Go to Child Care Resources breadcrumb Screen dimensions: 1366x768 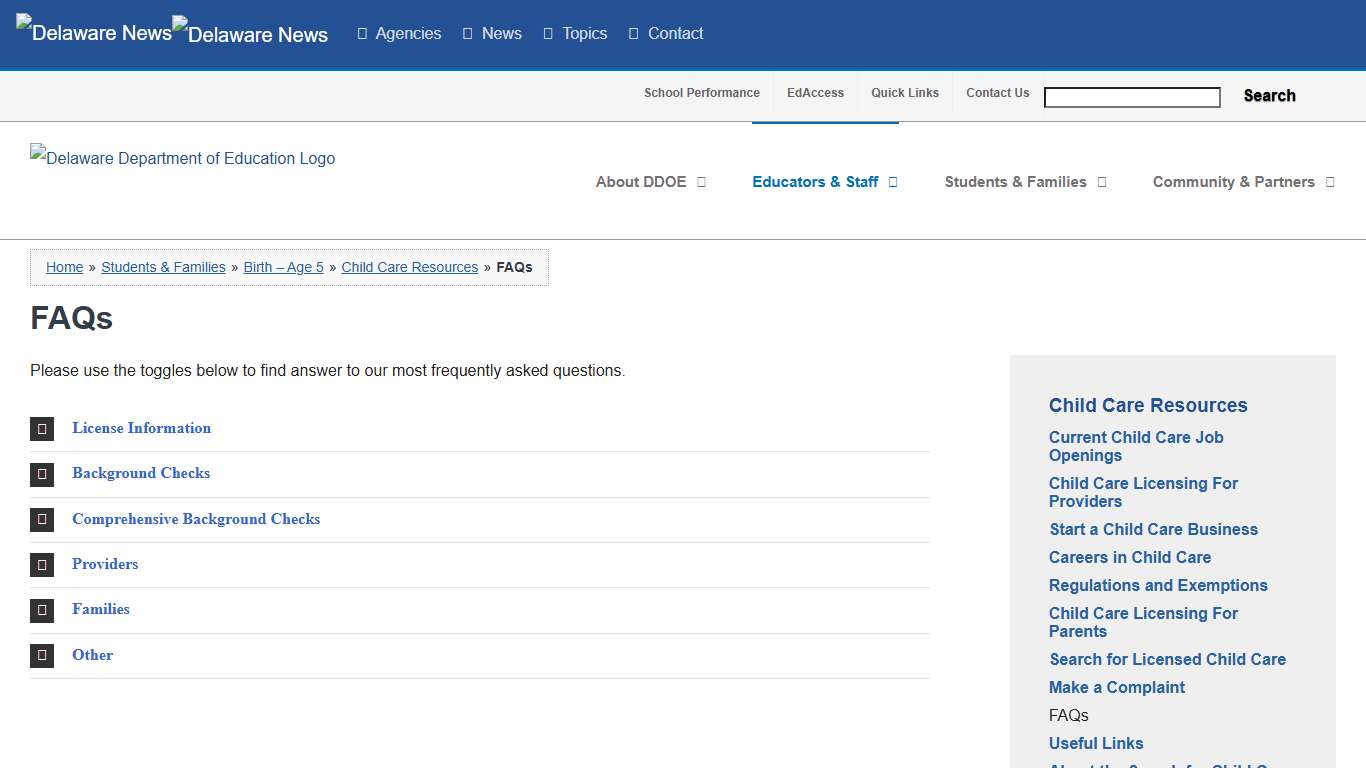coord(410,267)
